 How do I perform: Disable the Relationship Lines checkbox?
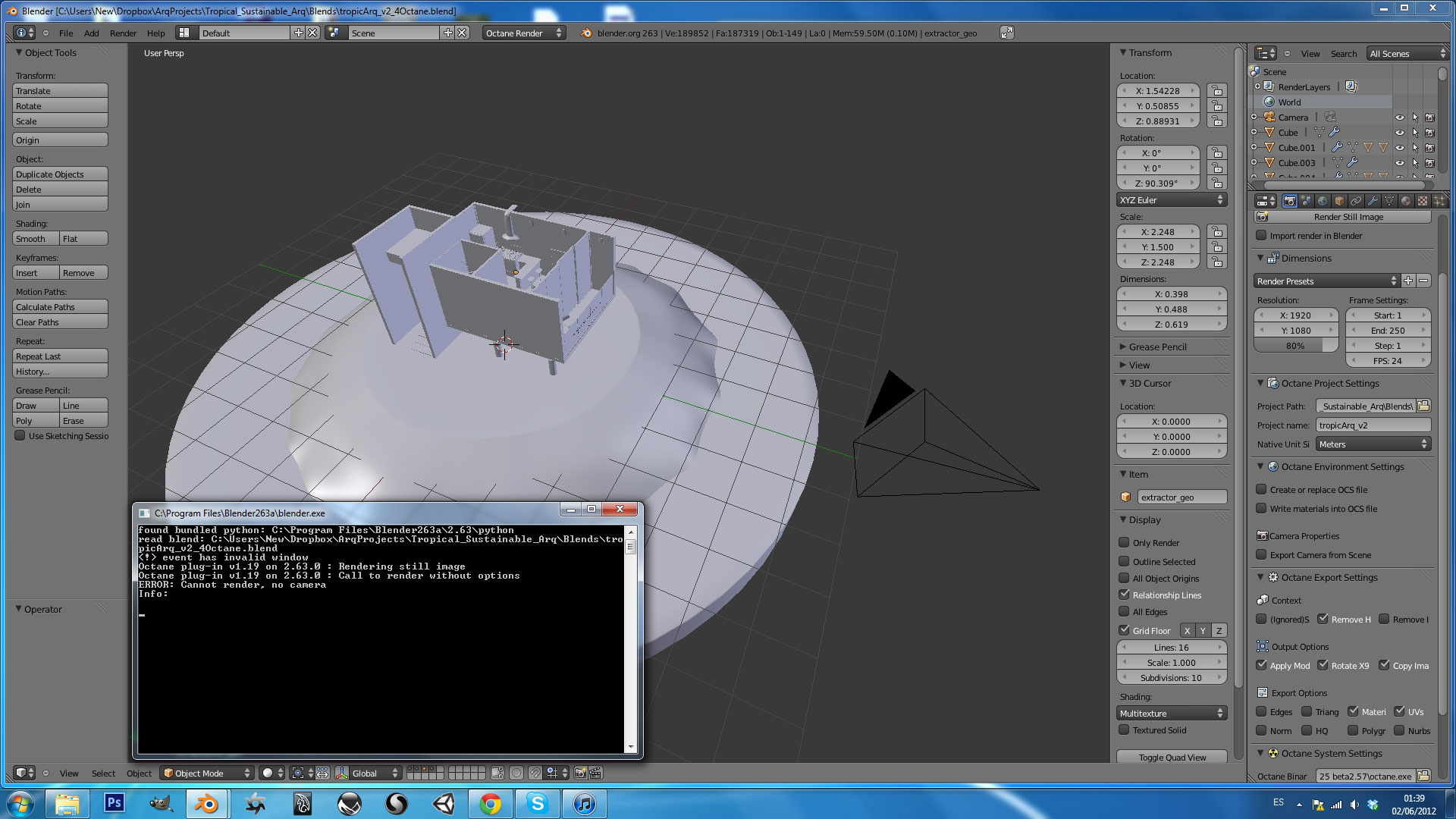1125,595
